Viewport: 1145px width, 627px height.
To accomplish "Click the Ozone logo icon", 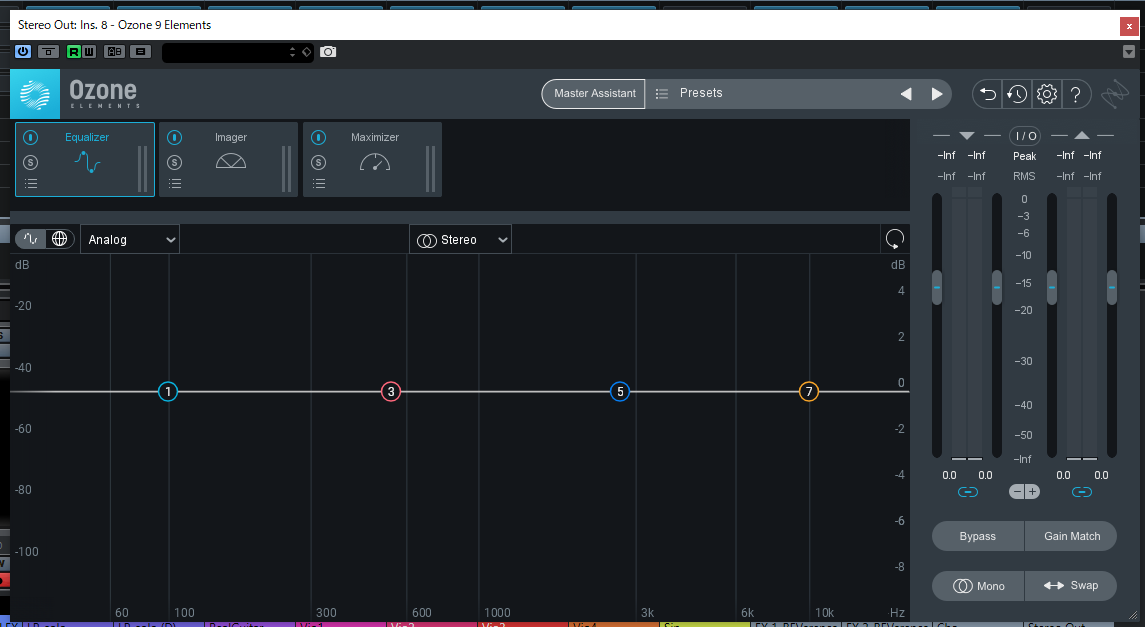I will 34,94.
